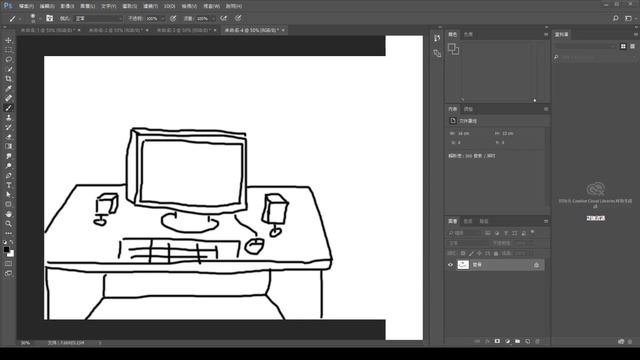The height and width of the screenshot is (360, 640).
Task: Add a layer mask button
Action: (497, 341)
